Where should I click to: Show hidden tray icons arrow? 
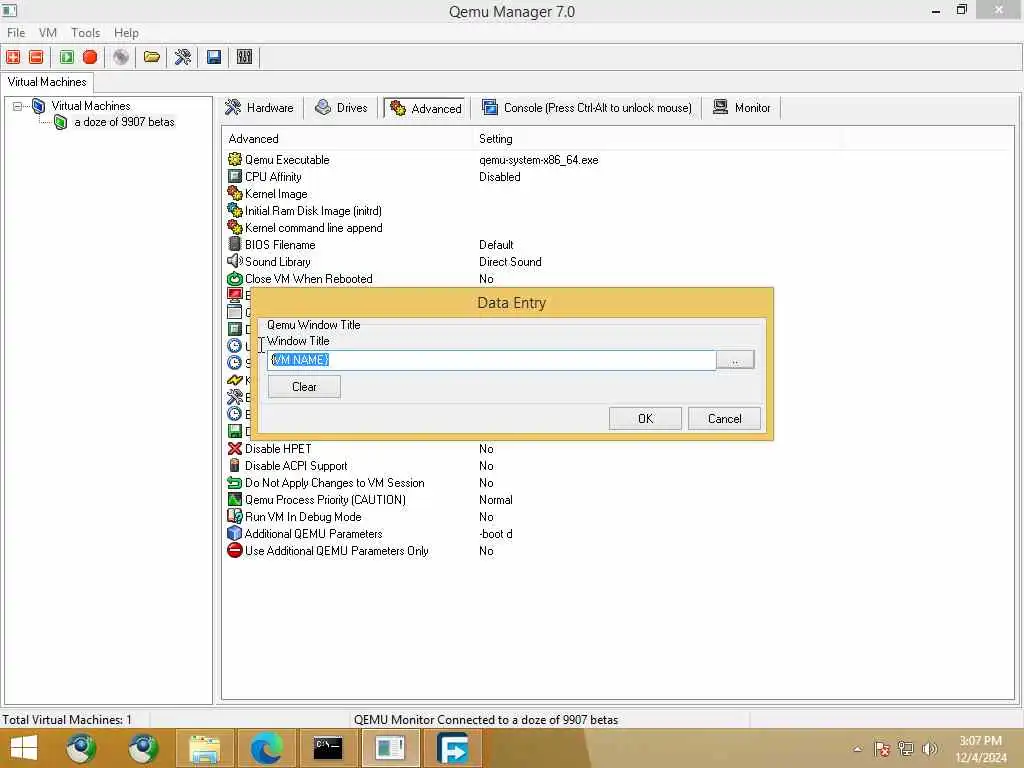click(857, 749)
